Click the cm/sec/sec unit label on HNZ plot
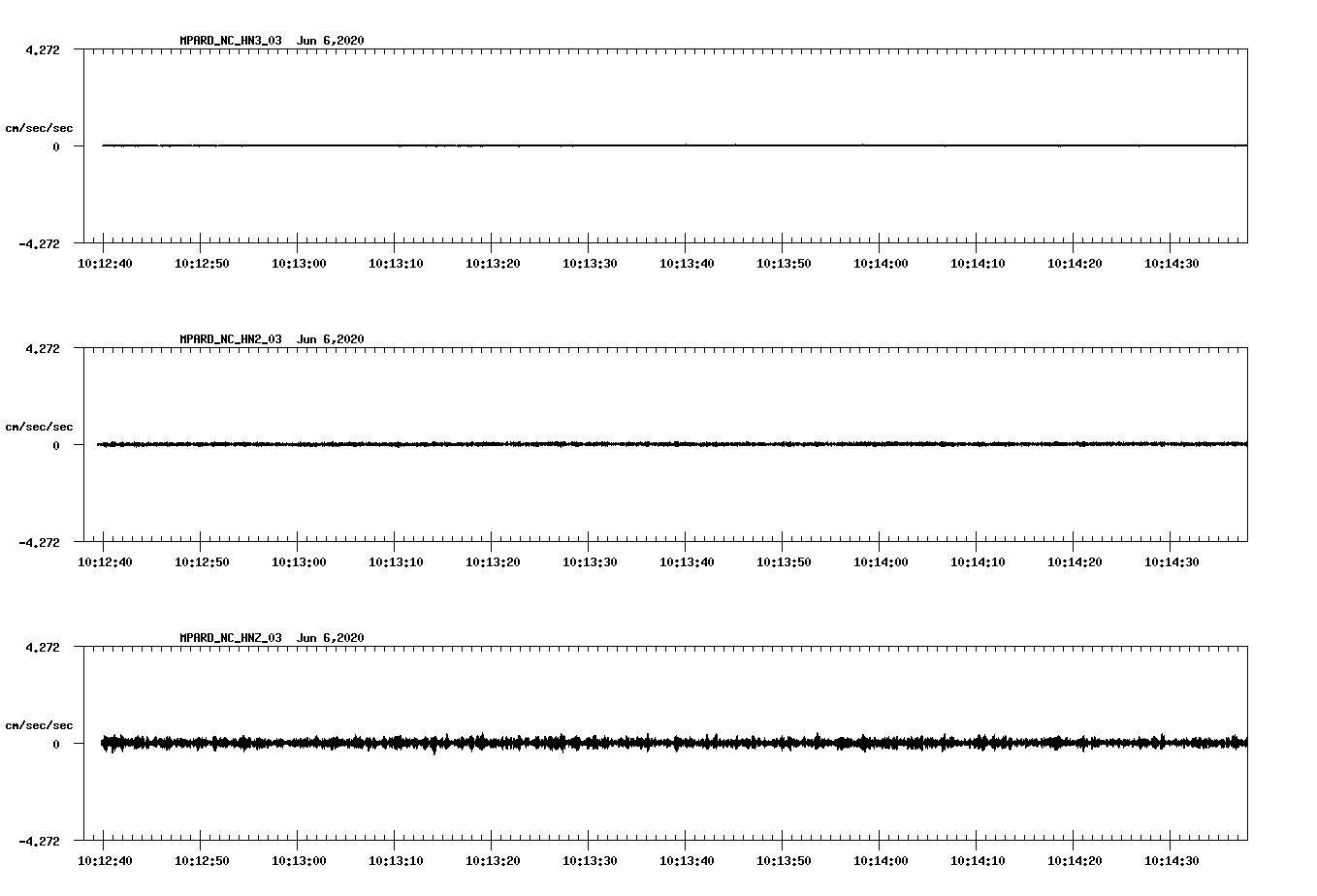 pyautogui.click(x=39, y=725)
